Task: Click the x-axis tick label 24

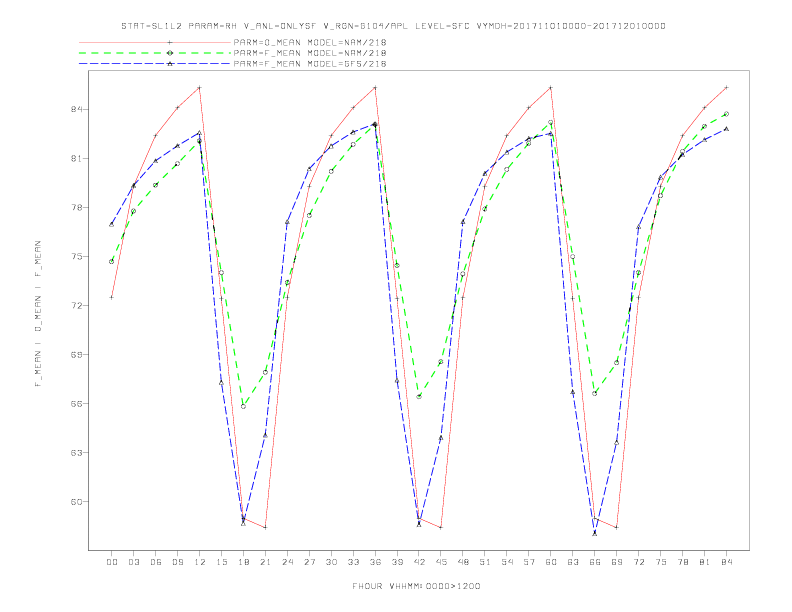Action: (287, 562)
